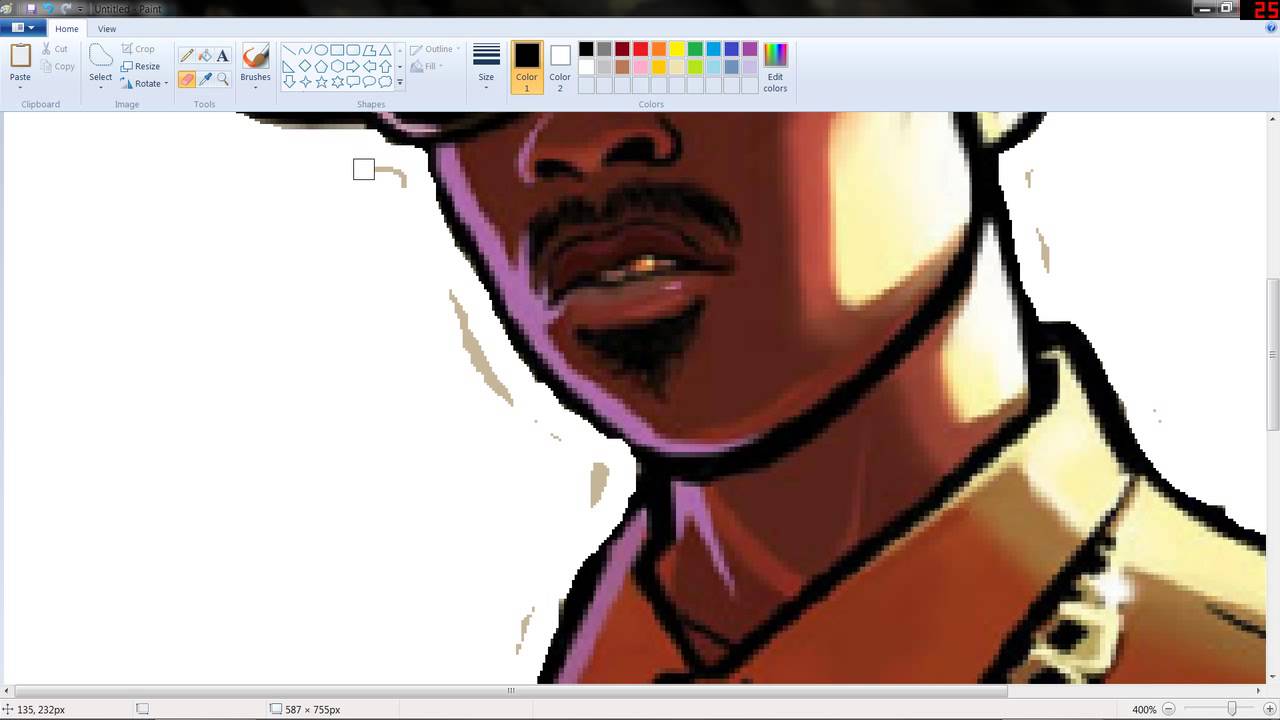
Task: Select the Magnifier tool
Action: 223,79
